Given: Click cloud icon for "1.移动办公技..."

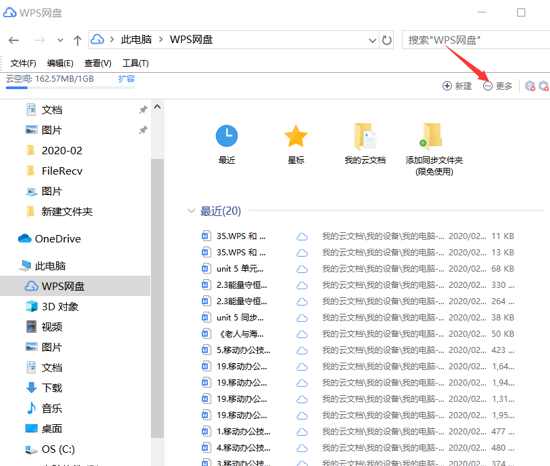Looking at the screenshot, I should point(302,432).
